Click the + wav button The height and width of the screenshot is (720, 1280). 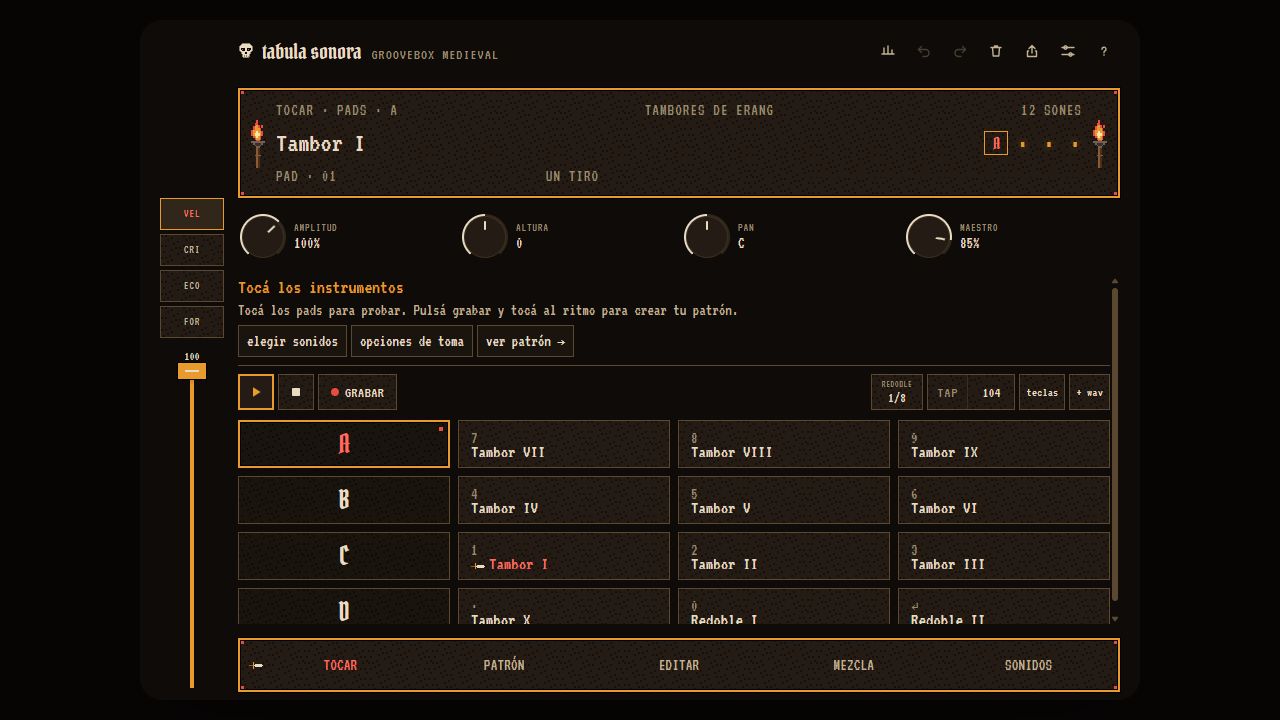1089,392
